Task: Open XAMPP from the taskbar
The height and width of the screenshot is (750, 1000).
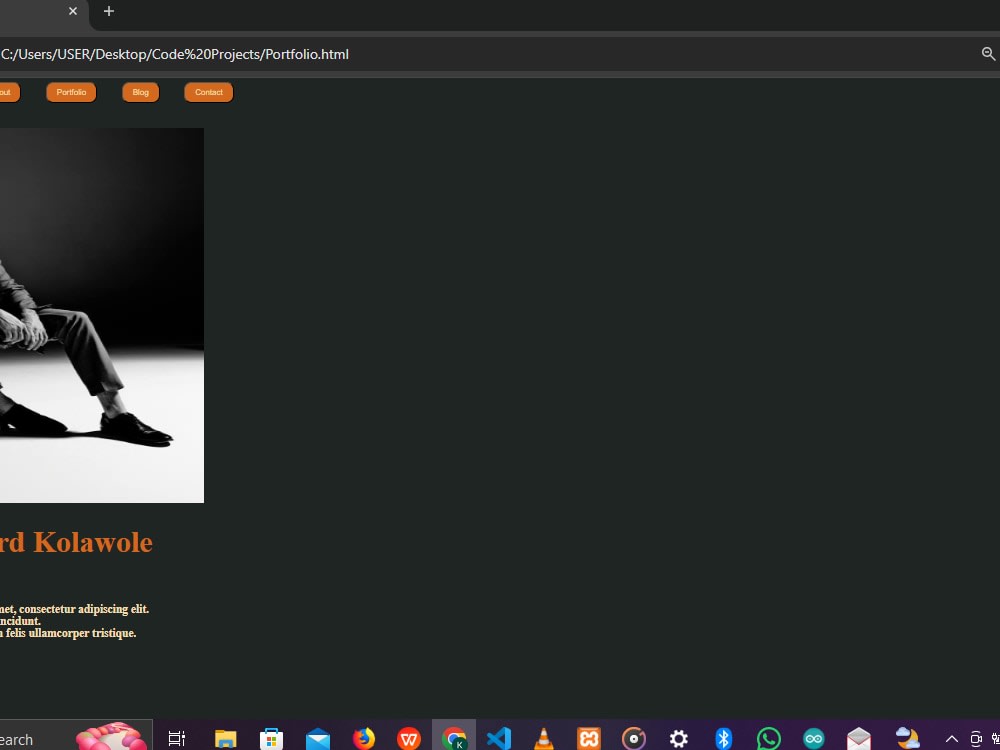Action: point(589,739)
